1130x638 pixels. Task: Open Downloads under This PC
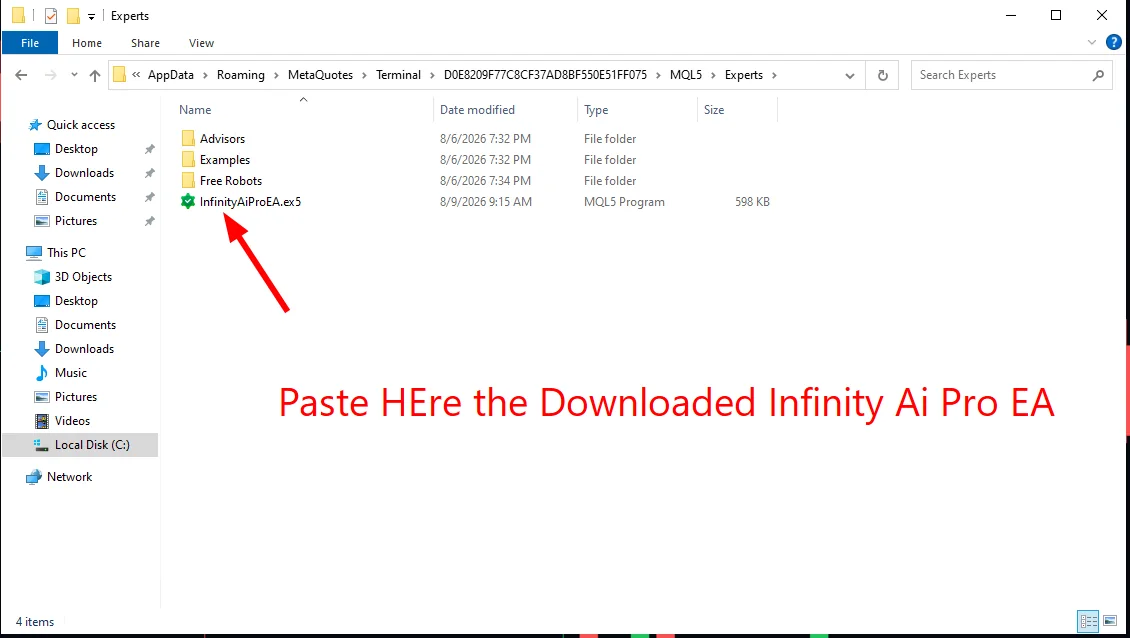(x=84, y=349)
